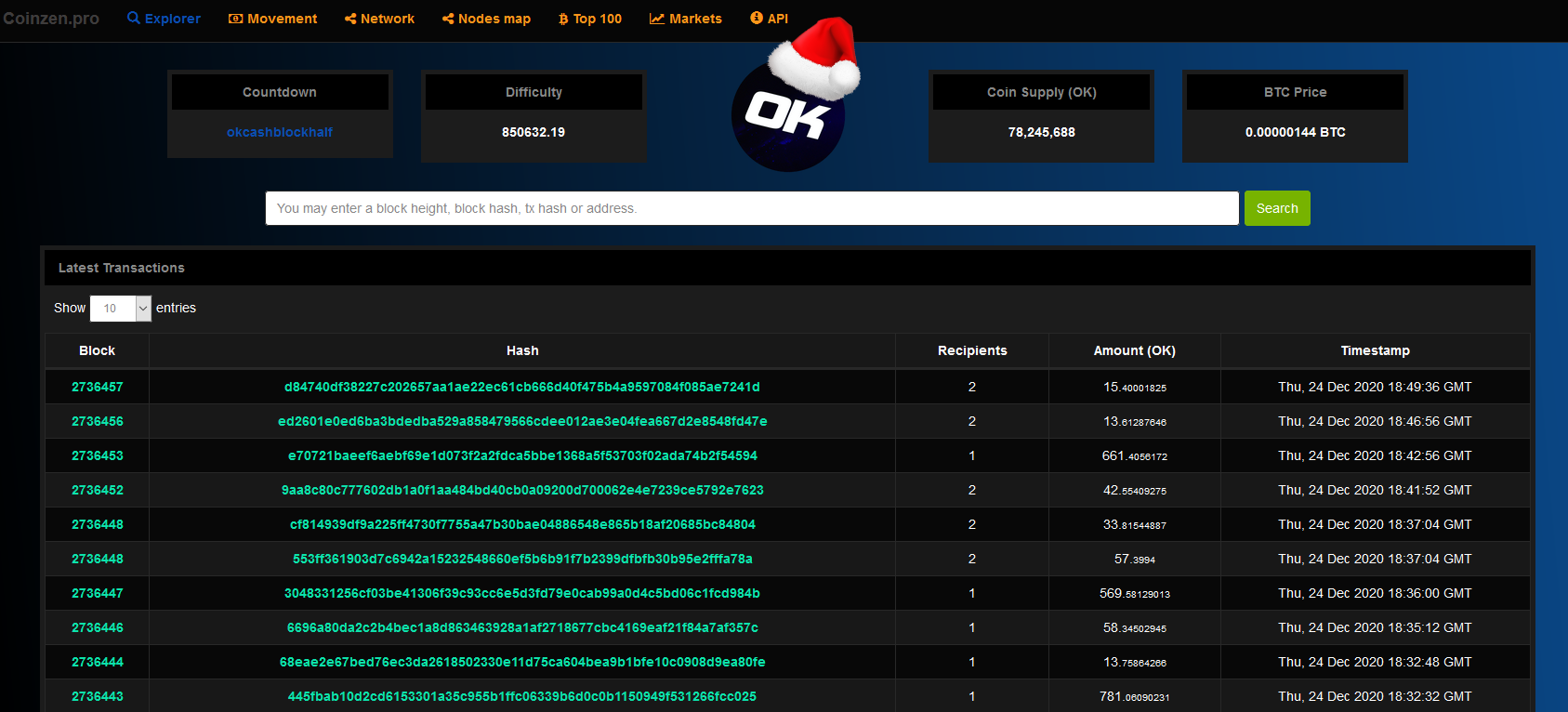Viewport: 1568px width, 712px height.
Task: Click the amount 569.58129013
Action: tap(1135, 593)
